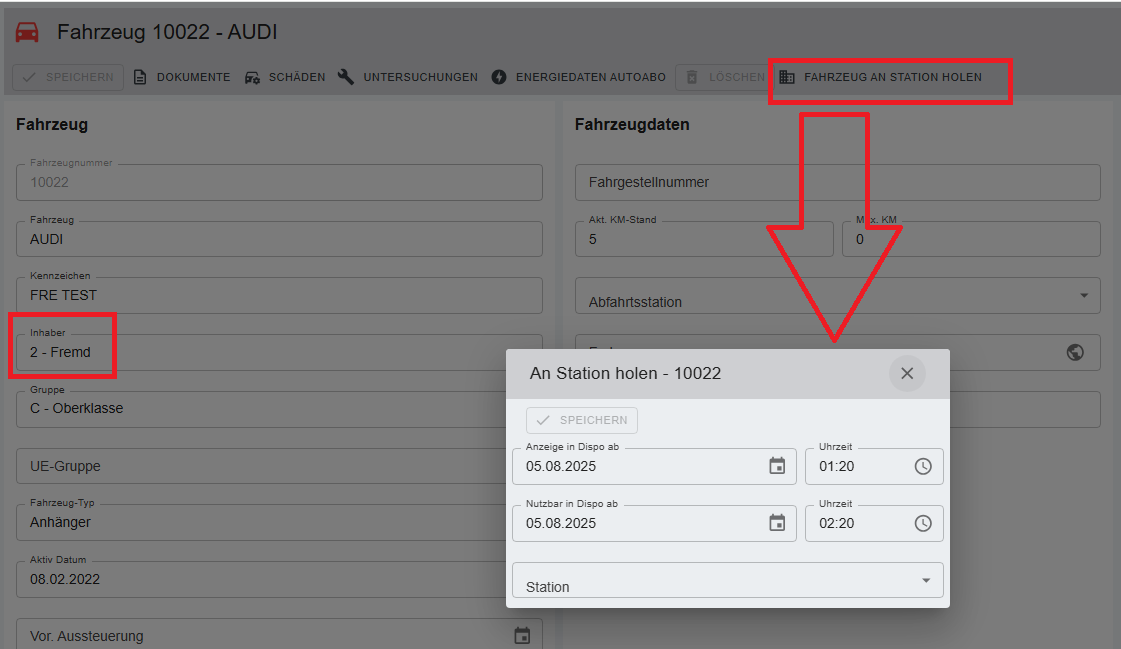This screenshot has width=1121, height=649.
Task: Click the globe icon in Fahrzeugdaten
Action: (x=1076, y=352)
